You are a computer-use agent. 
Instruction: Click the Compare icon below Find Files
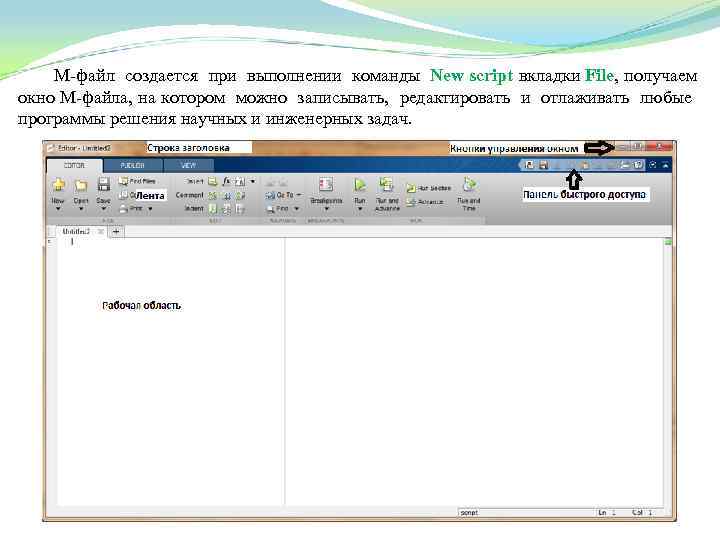(x=123, y=195)
